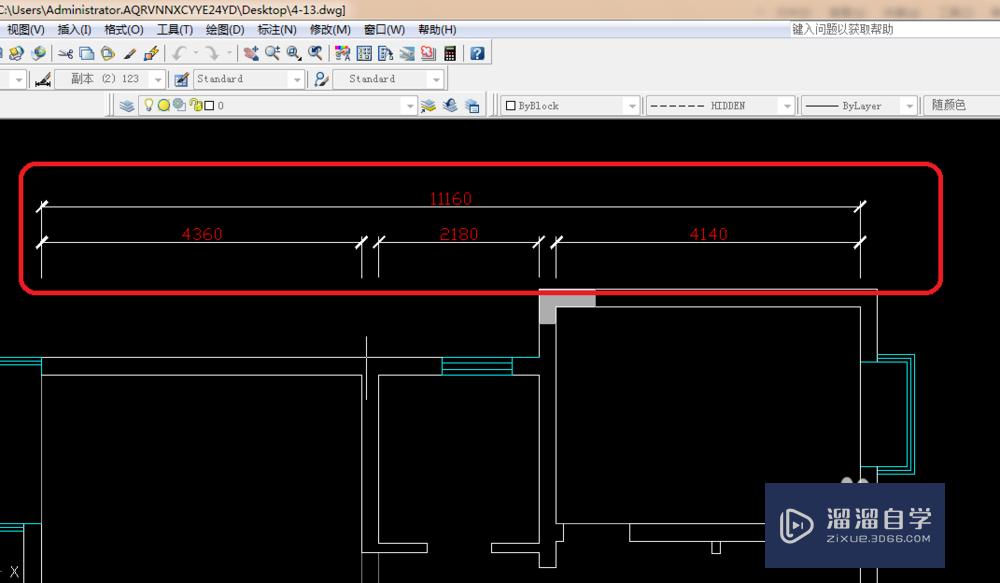Select the Zoom Realtime magnifier tool
The image size is (1000, 583).
[272, 54]
